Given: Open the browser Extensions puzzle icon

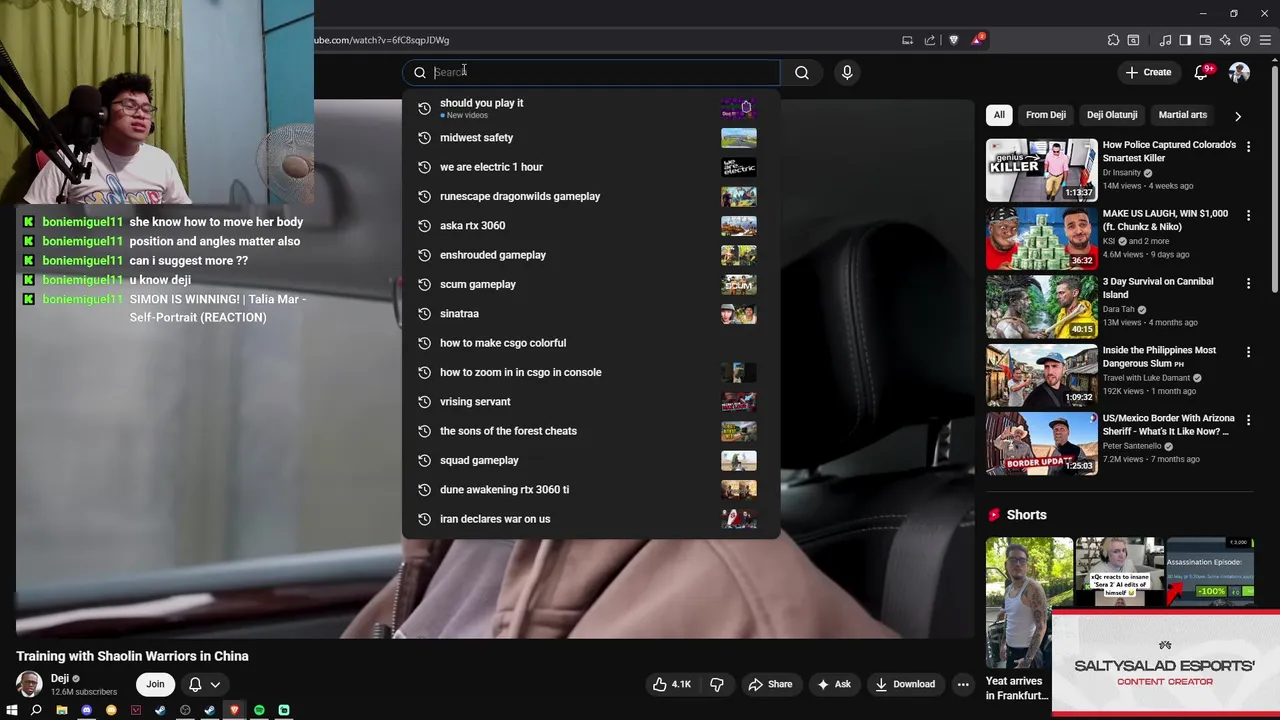Looking at the screenshot, I should point(1113,40).
